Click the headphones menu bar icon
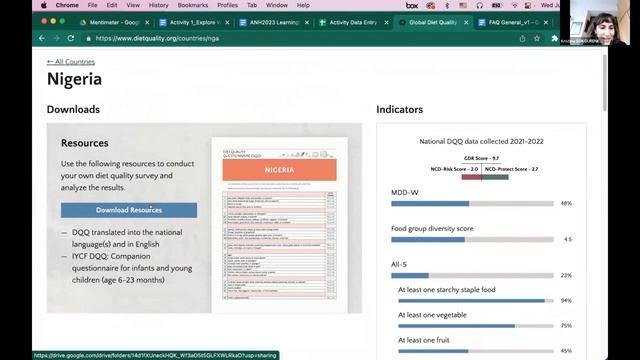Screen dimensions: 640x360 point(480,5)
